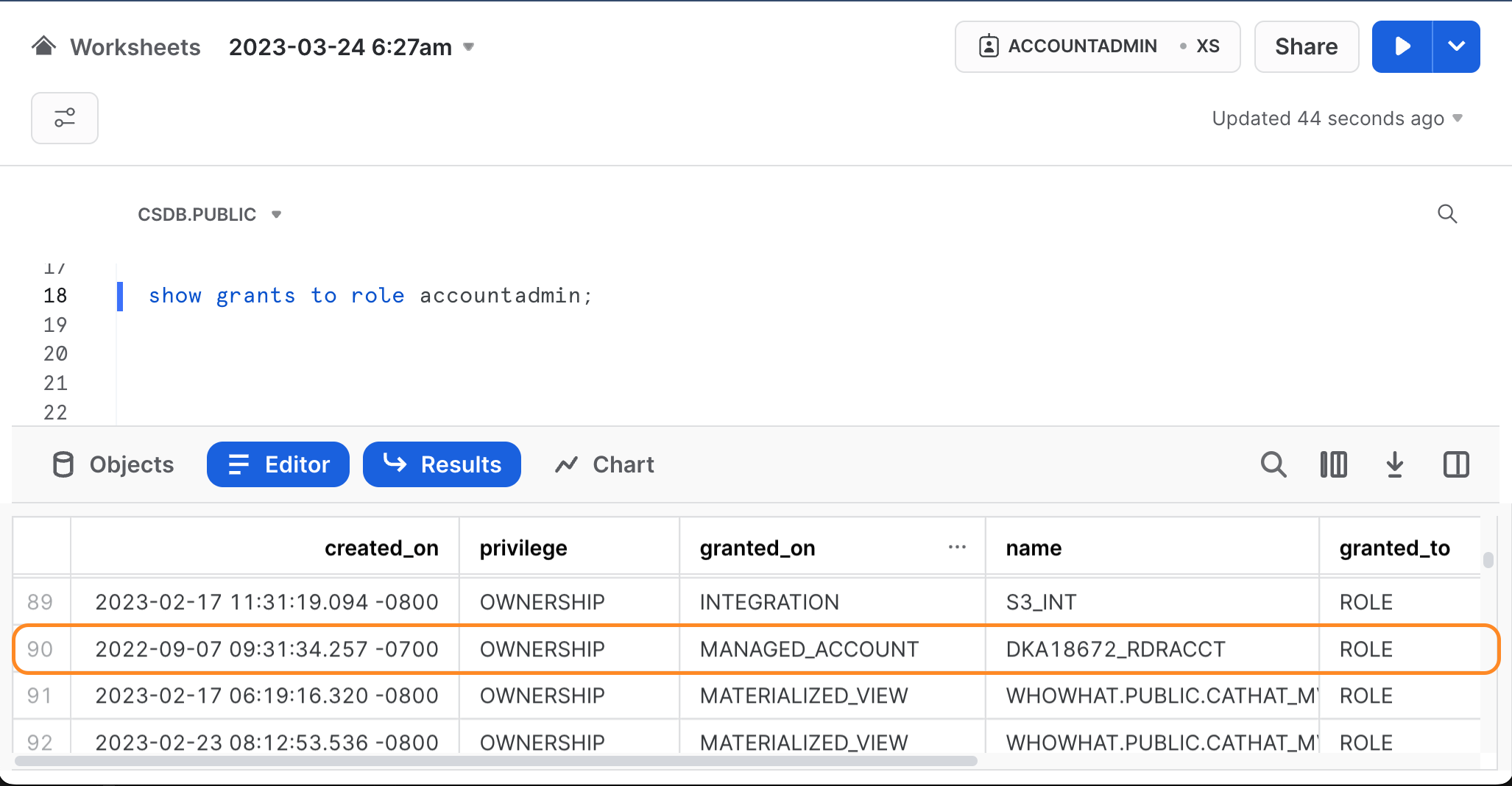The width and height of the screenshot is (1512, 786).
Task: Run the query with the play button
Action: pos(1402,46)
